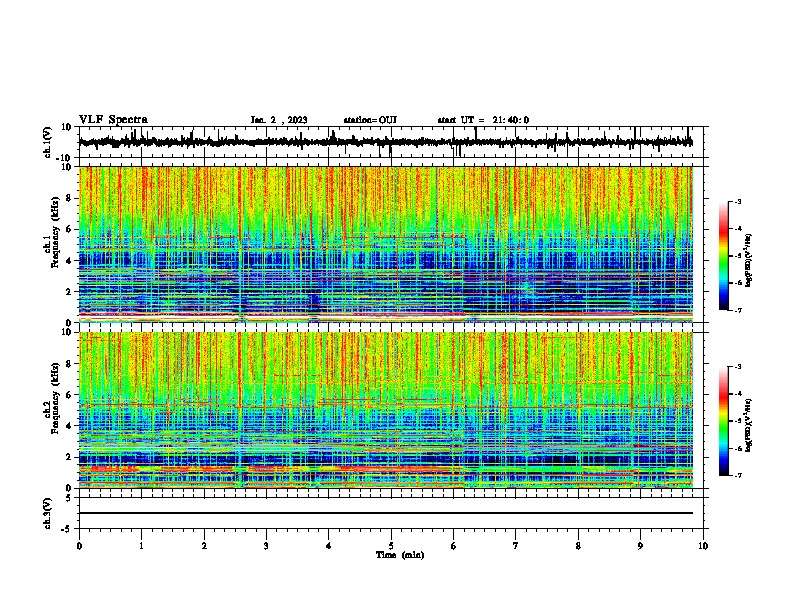Click time axis tick label "1"

(141, 546)
